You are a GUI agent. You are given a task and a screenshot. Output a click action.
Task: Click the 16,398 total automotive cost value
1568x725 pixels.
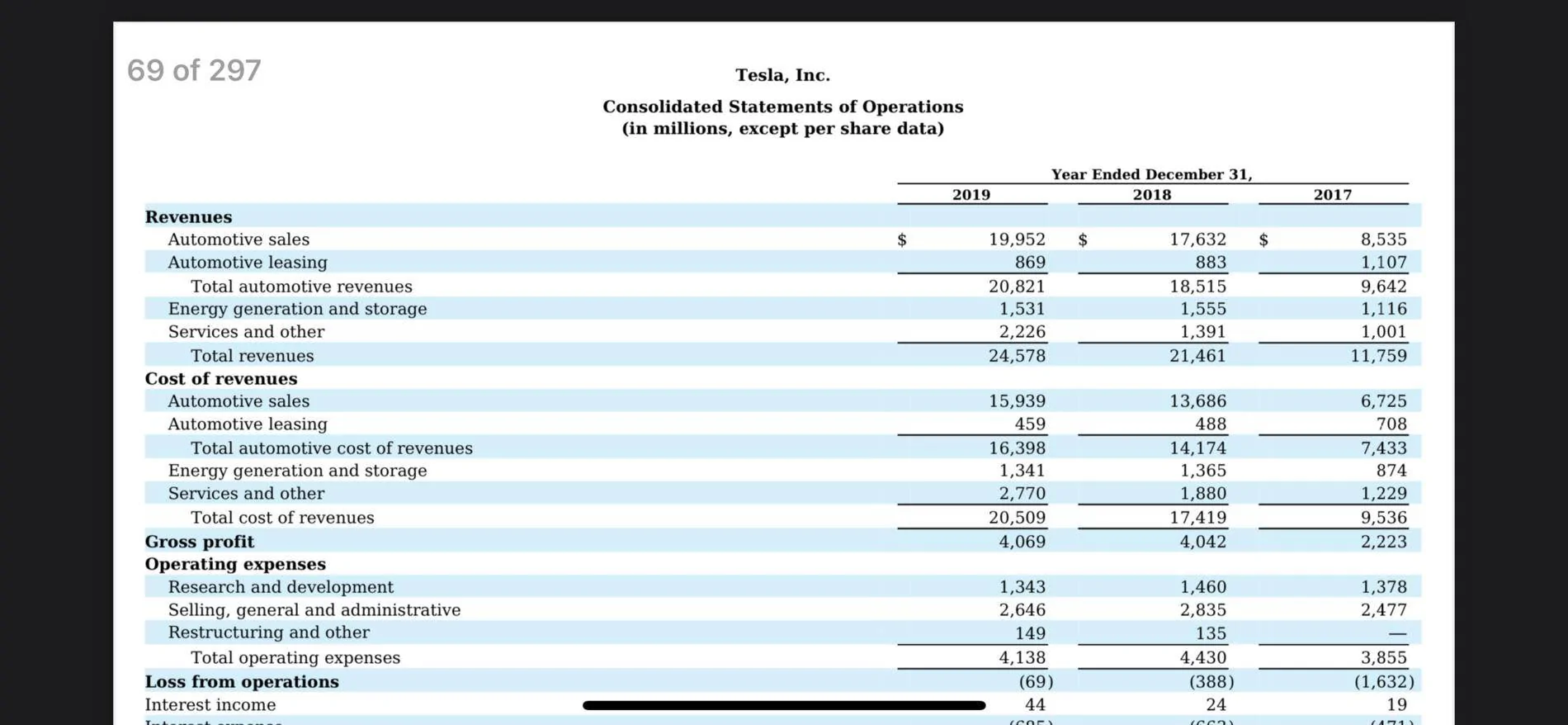pyautogui.click(x=1017, y=448)
